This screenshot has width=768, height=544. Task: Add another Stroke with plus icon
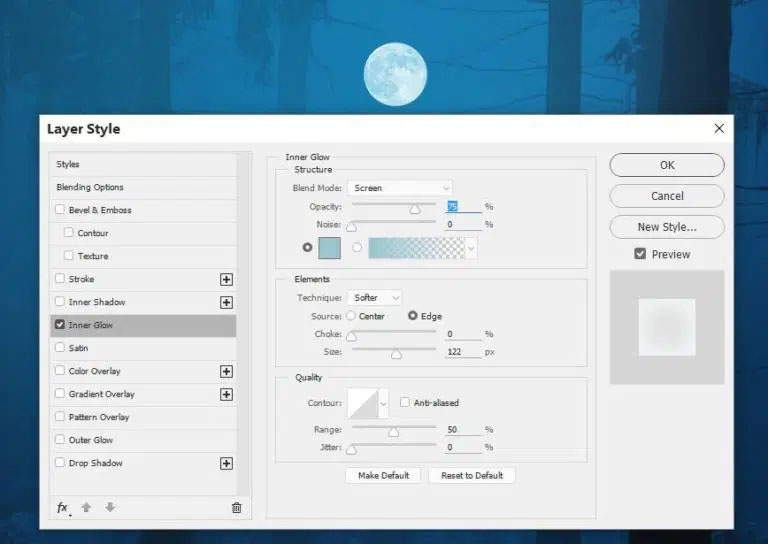[226, 279]
